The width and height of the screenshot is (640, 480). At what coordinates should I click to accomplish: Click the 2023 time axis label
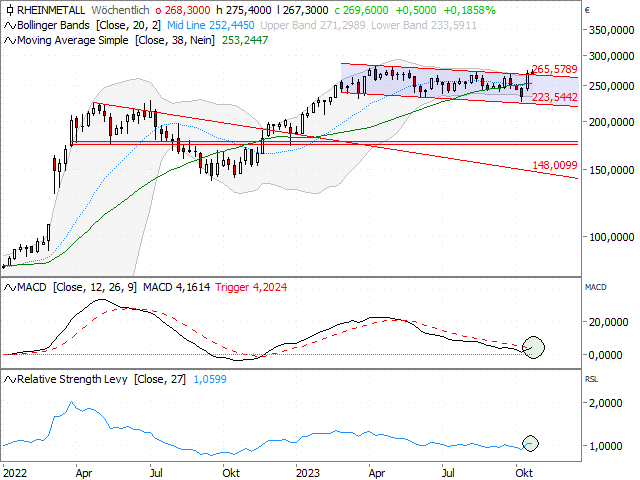(x=308, y=473)
